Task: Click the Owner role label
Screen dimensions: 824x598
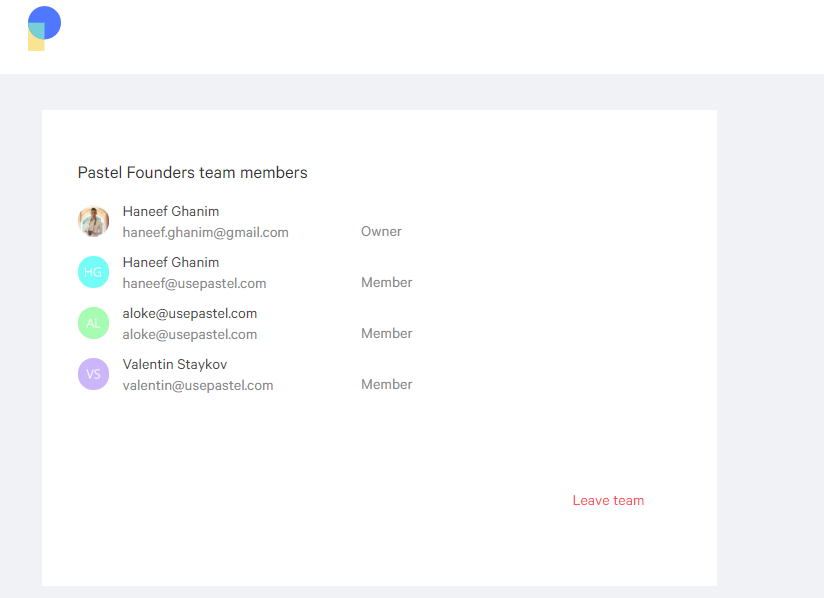Action: 381,231
